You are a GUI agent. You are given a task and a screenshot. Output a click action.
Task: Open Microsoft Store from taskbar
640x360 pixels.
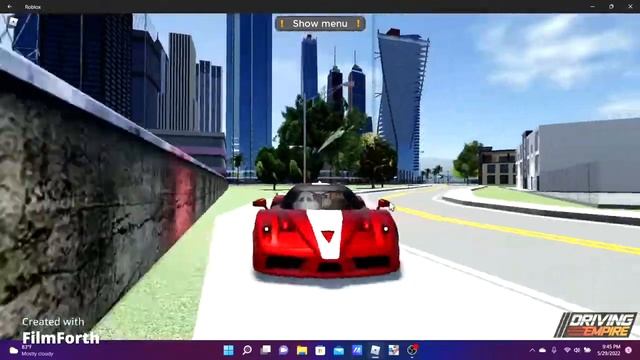pyautogui.click(x=320, y=350)
